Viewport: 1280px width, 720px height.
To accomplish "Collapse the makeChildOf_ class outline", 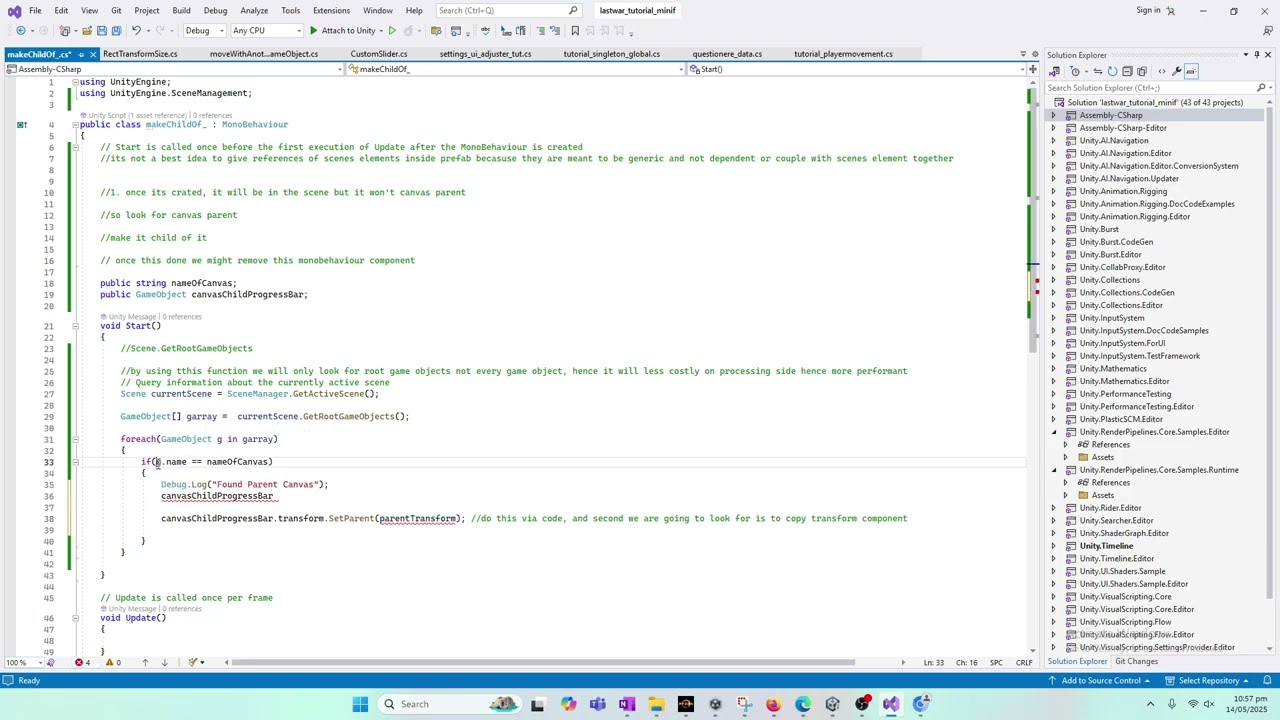I will coord(75,125).
